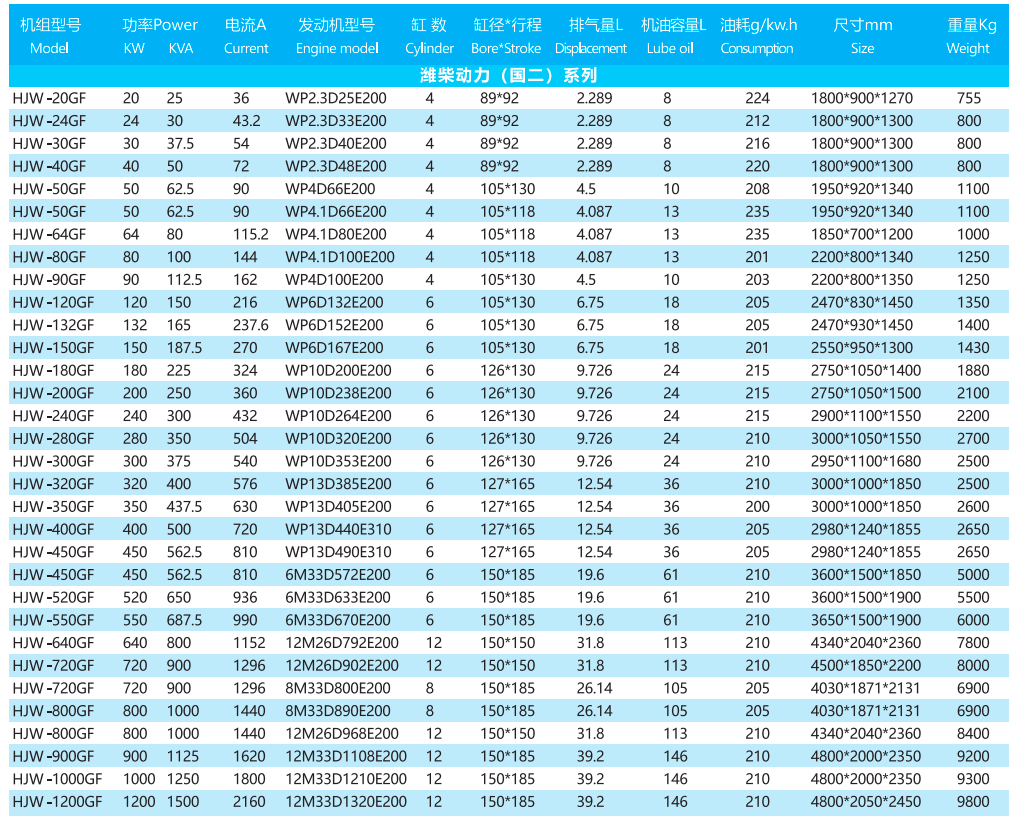Click the 237.6 current value
This screenshot has width=1022, height=824.
coord(250,325)
